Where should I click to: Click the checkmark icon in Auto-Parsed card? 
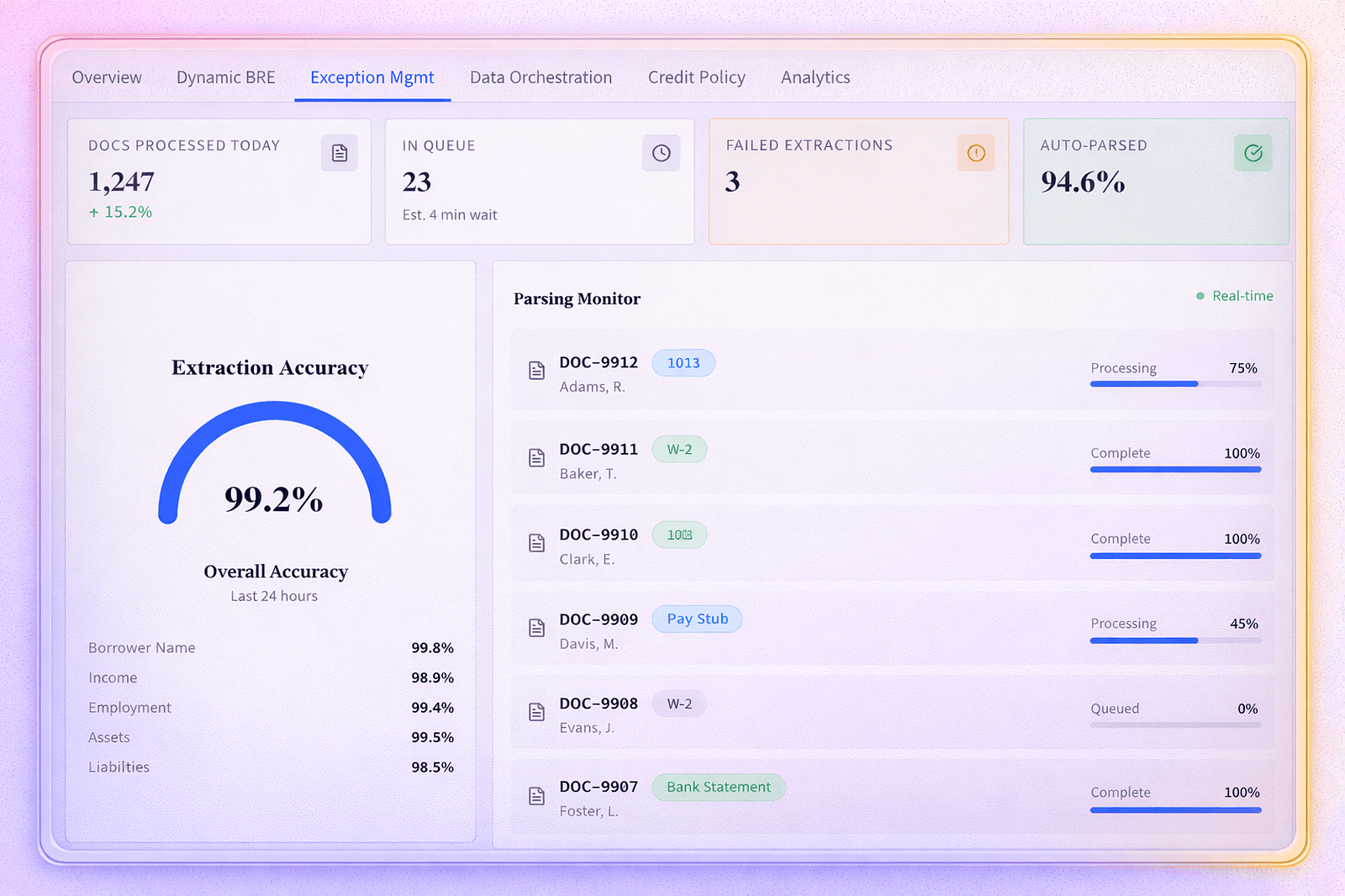pos(1253,153)
